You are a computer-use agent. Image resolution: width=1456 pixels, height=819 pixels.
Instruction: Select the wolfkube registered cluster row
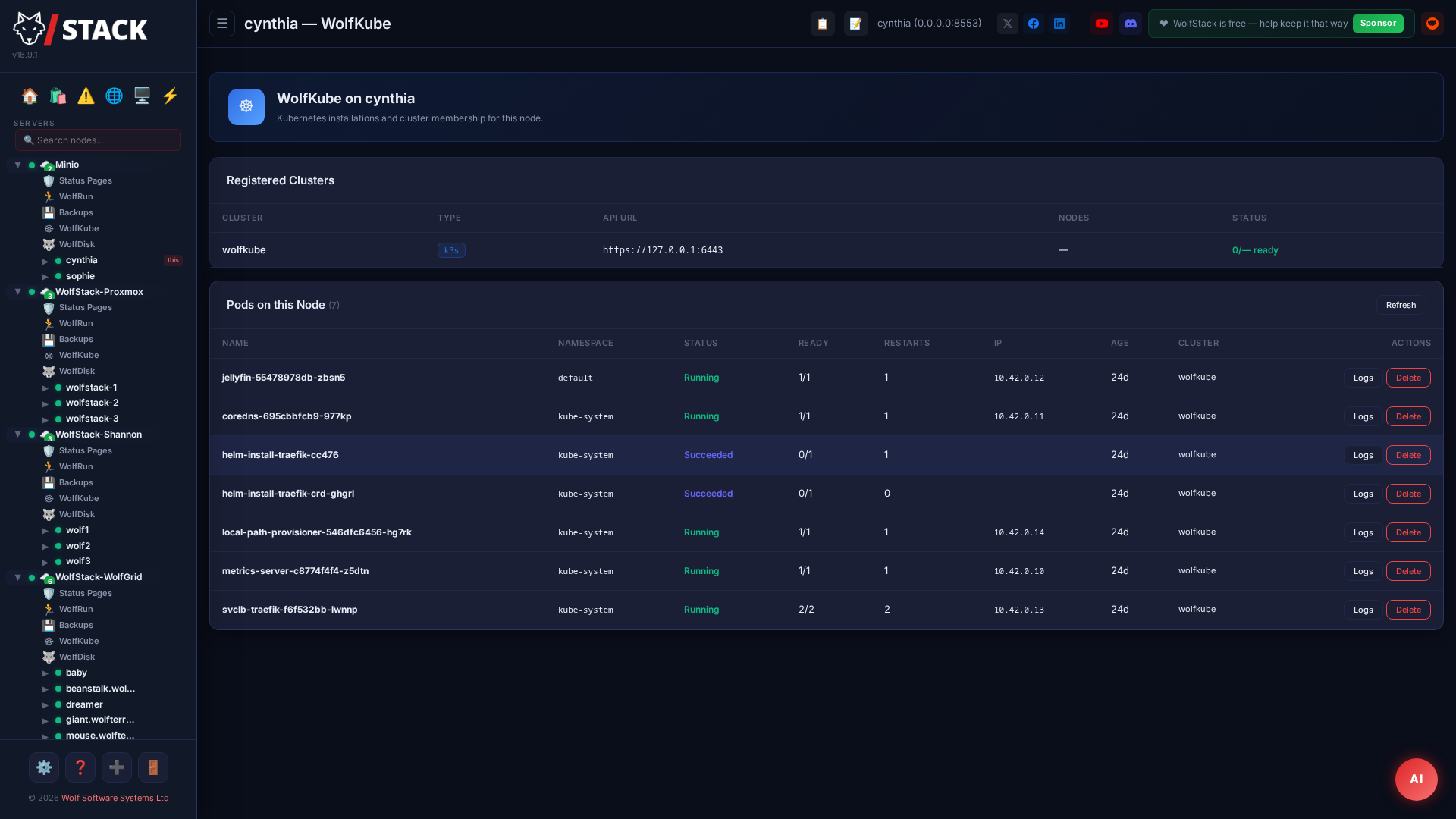tap(826, 250)
